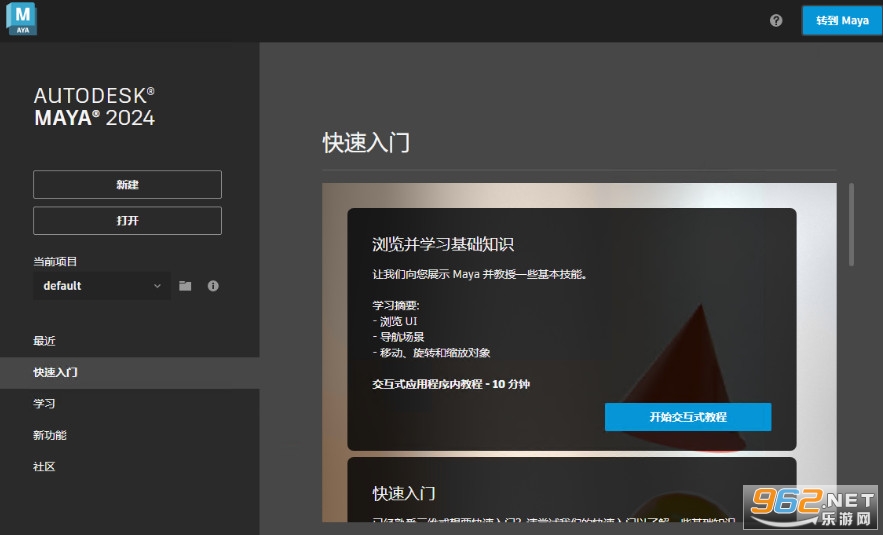Show project info via info icon
This screenshot has width=883, height=535.
click(213, 286)
